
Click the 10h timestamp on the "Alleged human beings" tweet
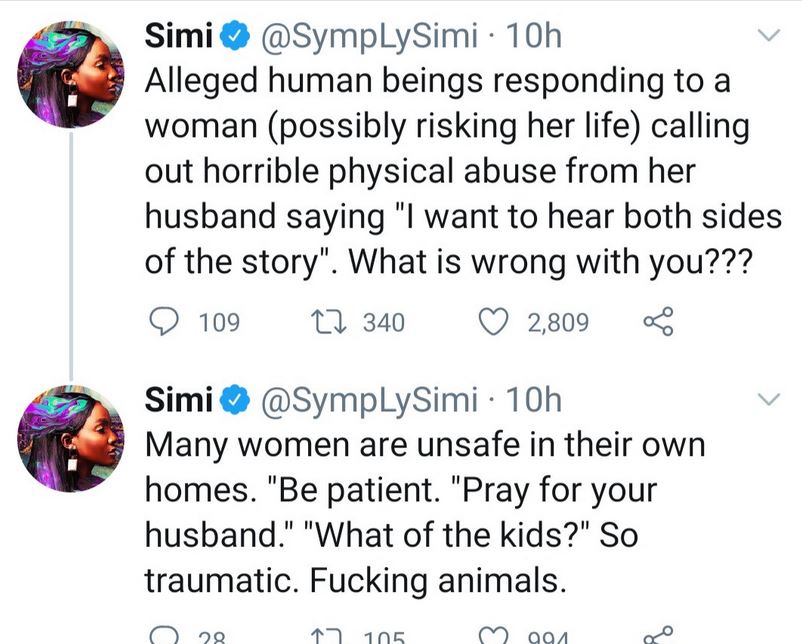tap(534, 38)
